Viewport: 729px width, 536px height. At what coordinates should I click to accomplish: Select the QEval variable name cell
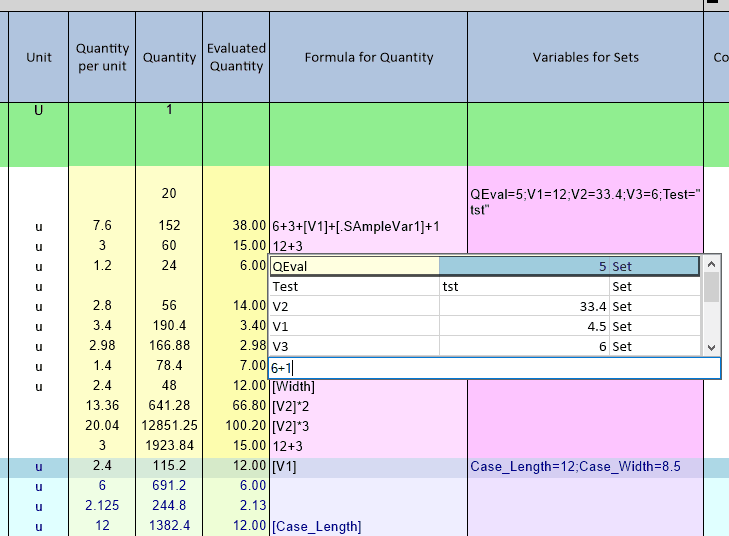point(354,266)
